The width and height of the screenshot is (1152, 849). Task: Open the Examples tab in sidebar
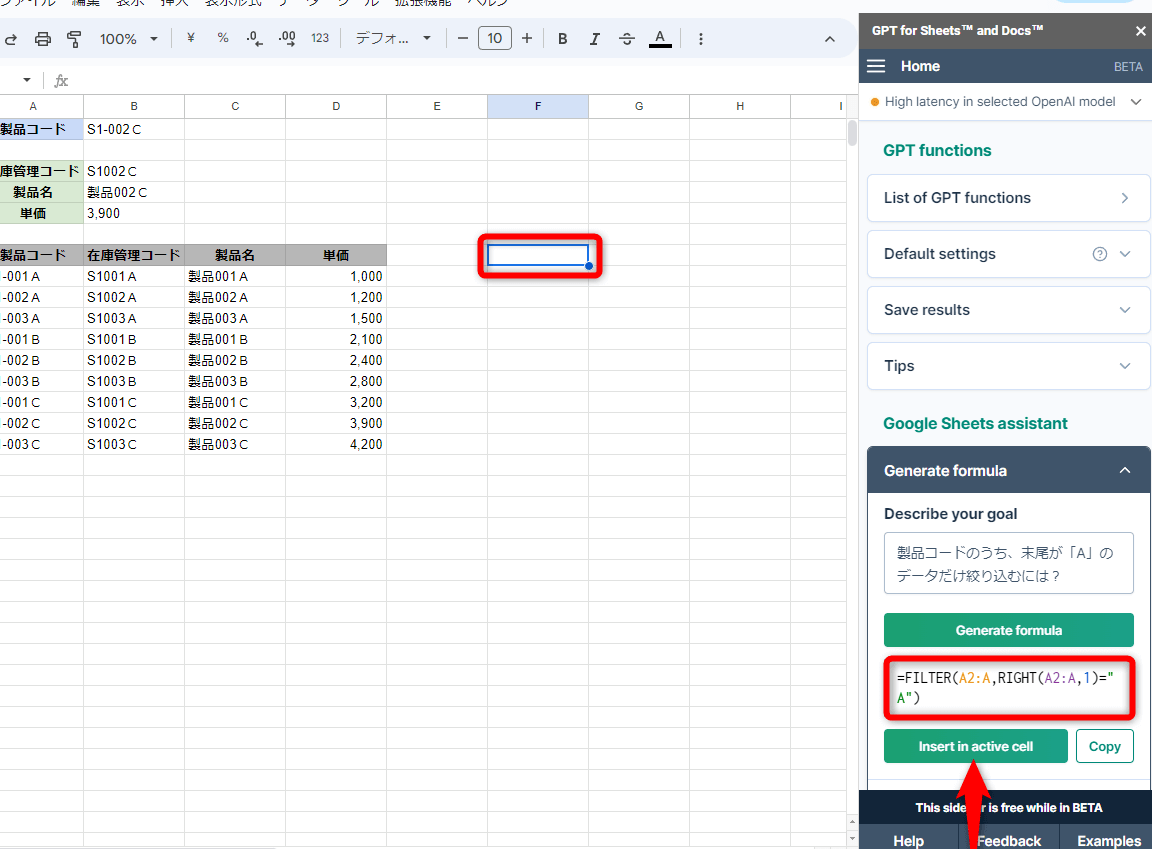tap(1109, 840)
